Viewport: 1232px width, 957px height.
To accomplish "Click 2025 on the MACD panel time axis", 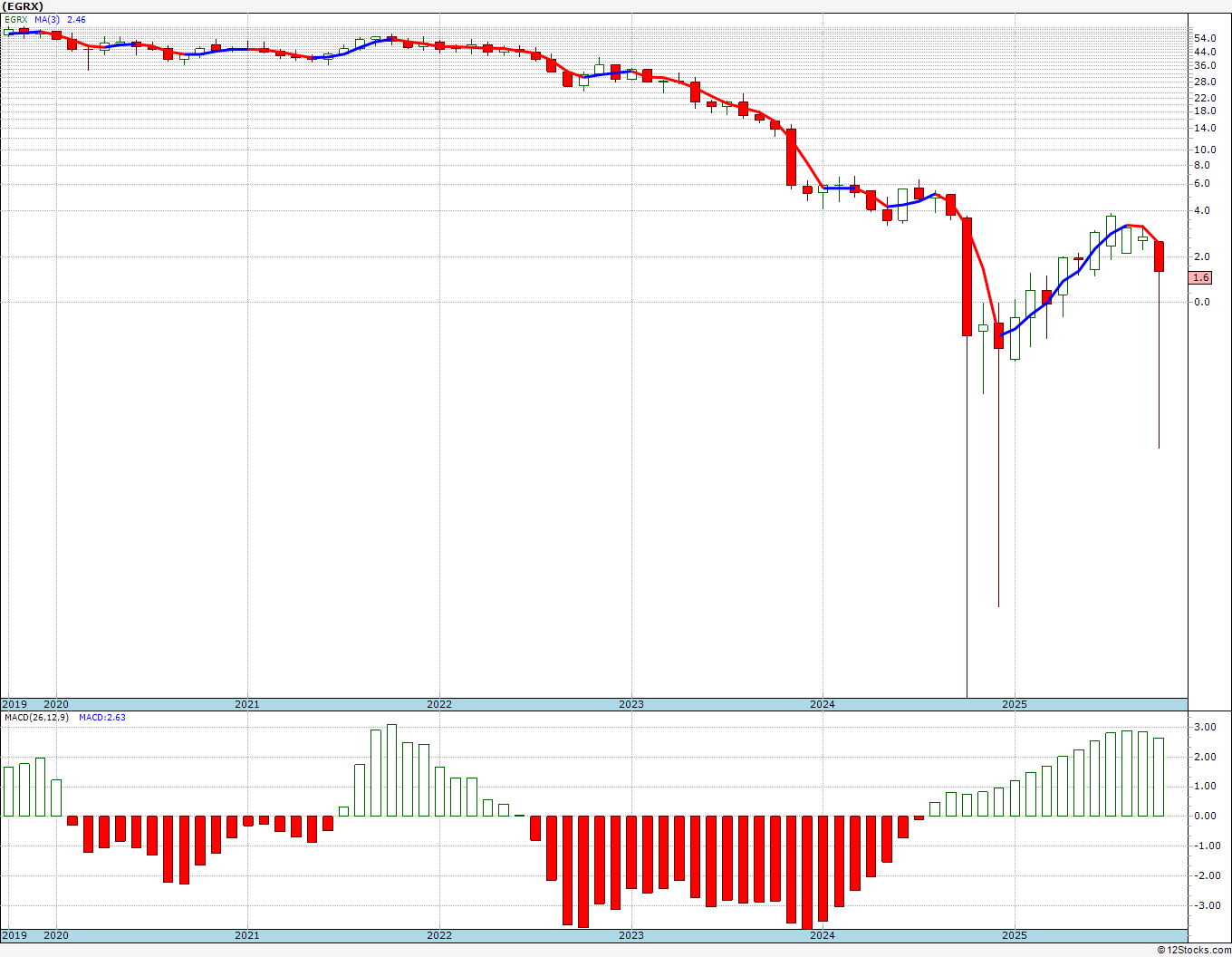I will (1015, 935).
